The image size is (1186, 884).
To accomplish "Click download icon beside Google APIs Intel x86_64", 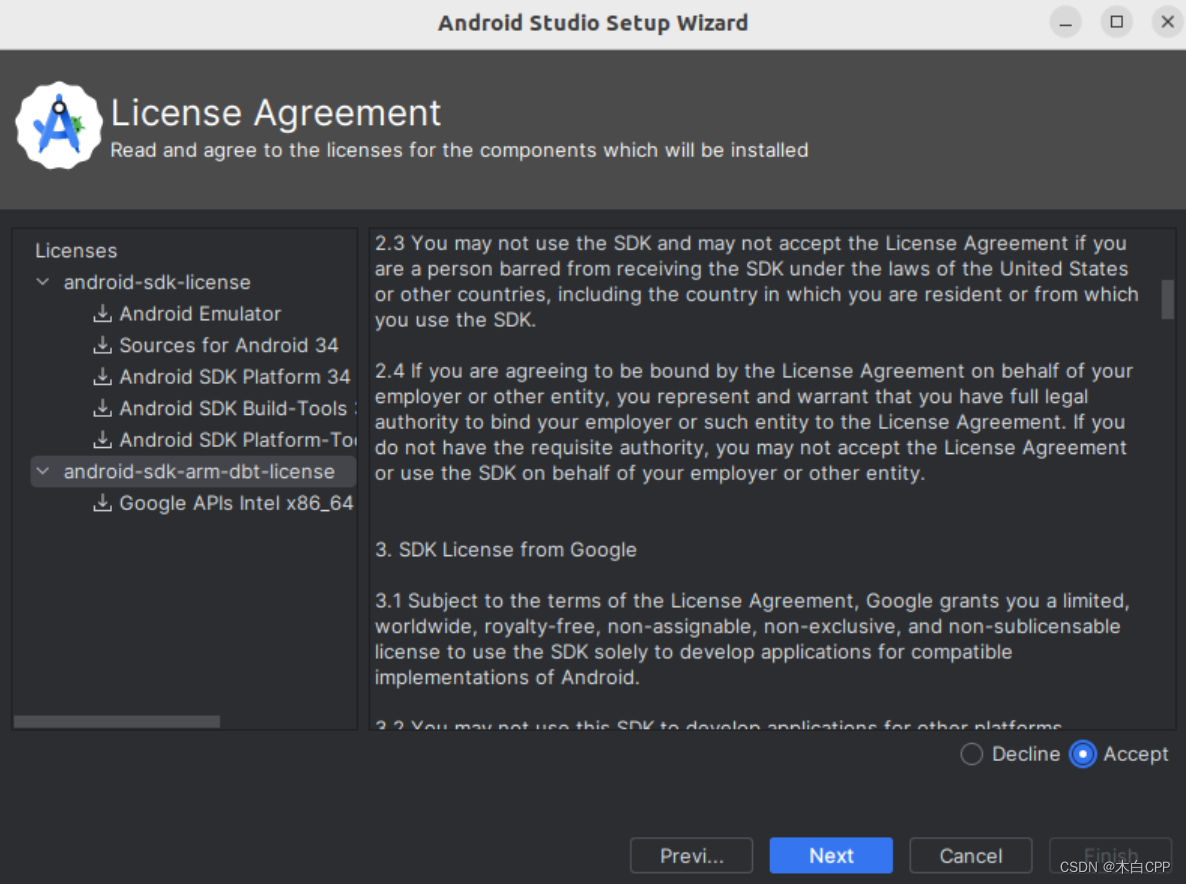I will (x=102, y=503).
